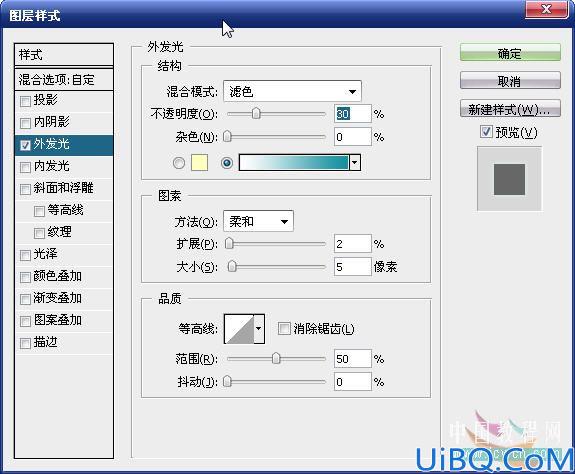Select the 样式 styles list entry

pyautogui.click(x=64, y=55)
